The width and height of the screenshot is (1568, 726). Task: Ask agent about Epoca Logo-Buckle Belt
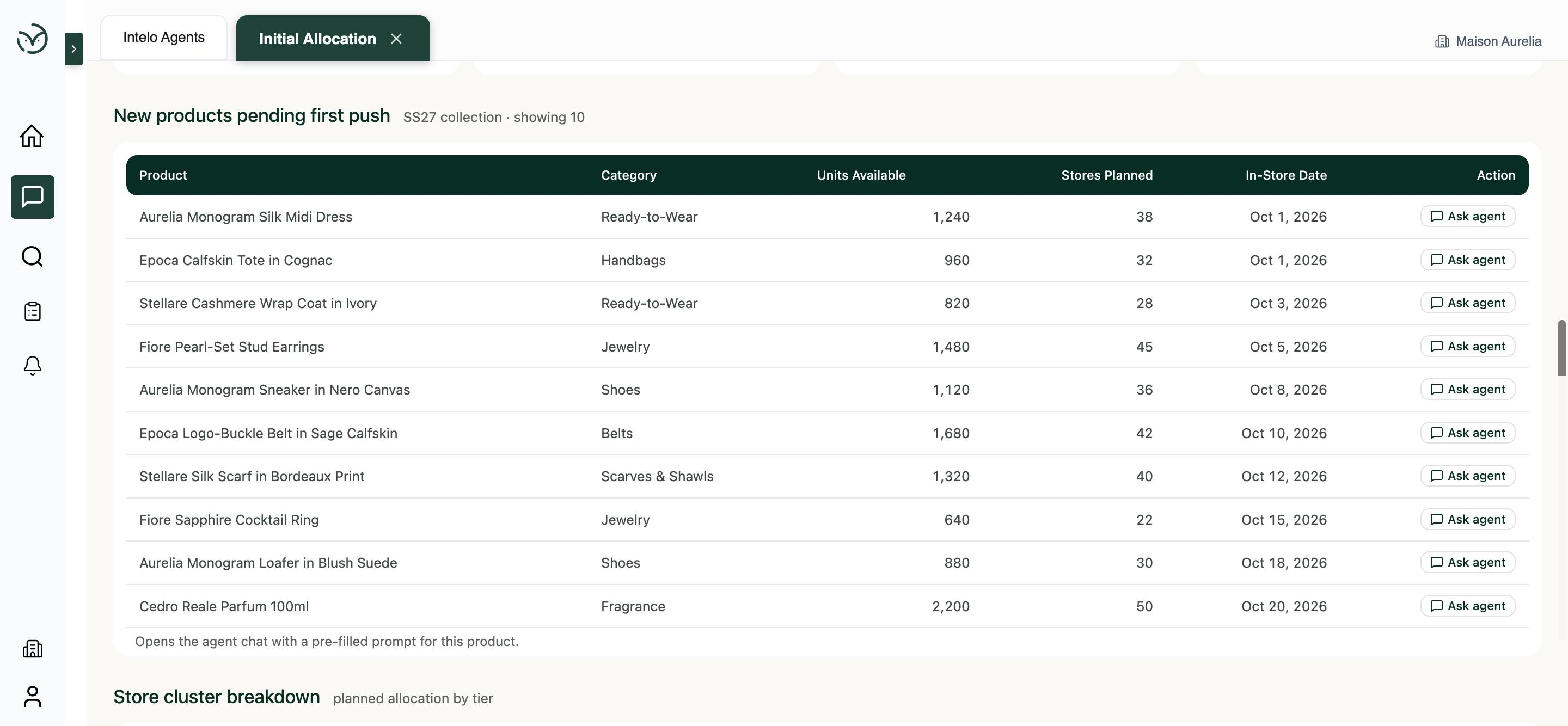click(1468, 433)
